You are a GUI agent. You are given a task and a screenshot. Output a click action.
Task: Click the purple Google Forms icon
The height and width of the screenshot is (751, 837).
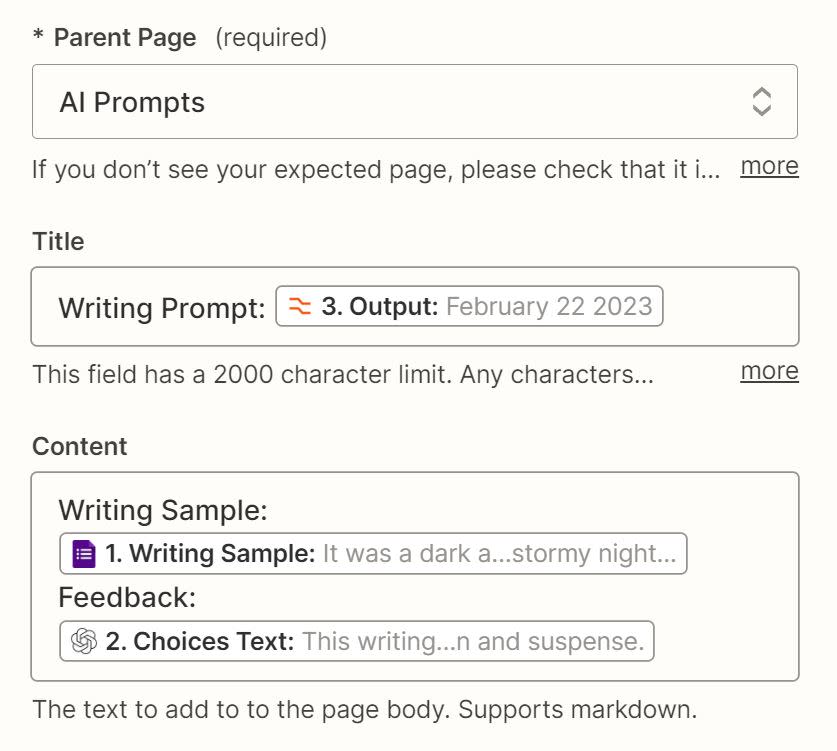[x=84, y=554]
